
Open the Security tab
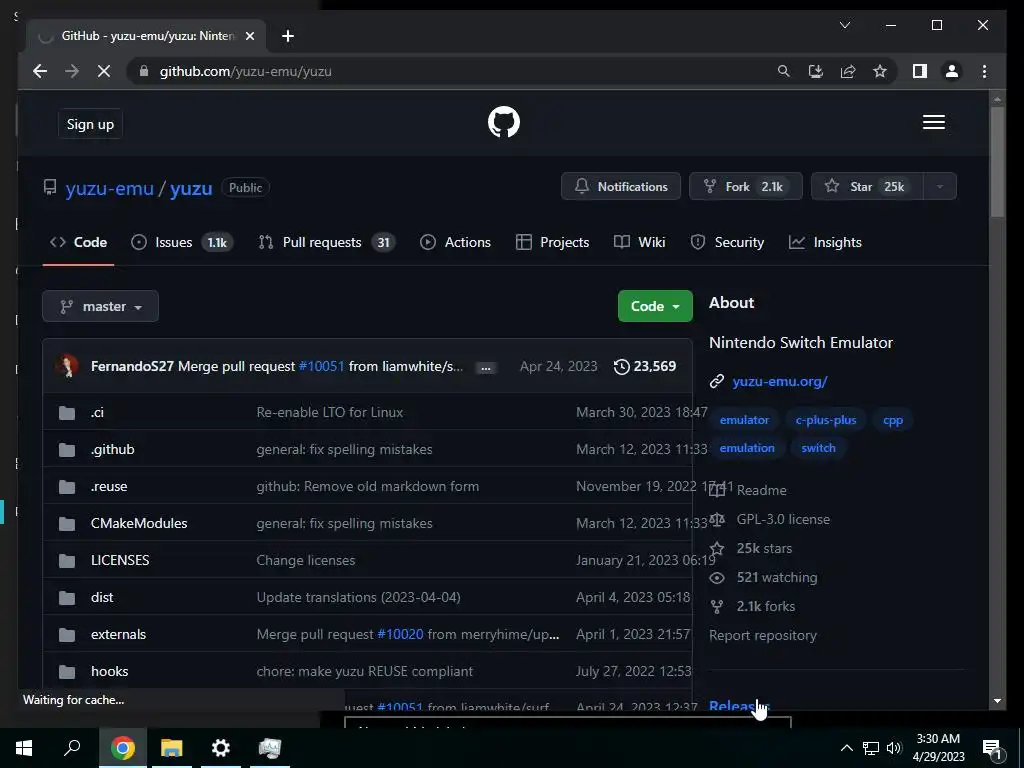pyautogui.click(x=727, y=242)
